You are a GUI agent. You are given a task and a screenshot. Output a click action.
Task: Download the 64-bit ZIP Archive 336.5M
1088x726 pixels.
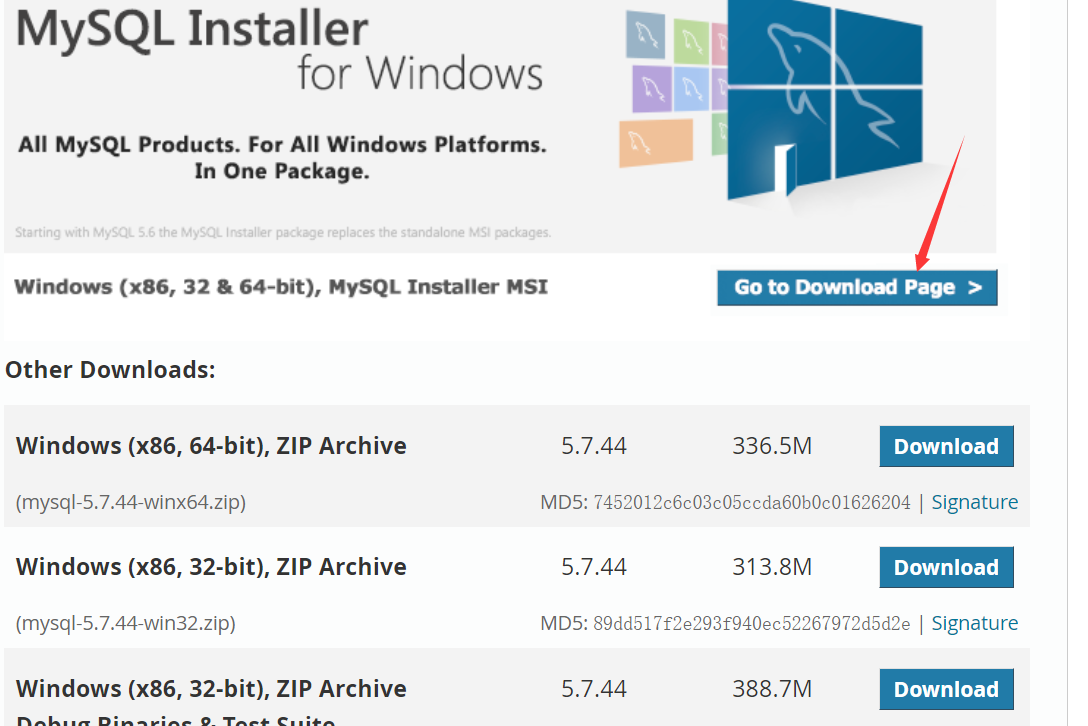click(946, 446)
